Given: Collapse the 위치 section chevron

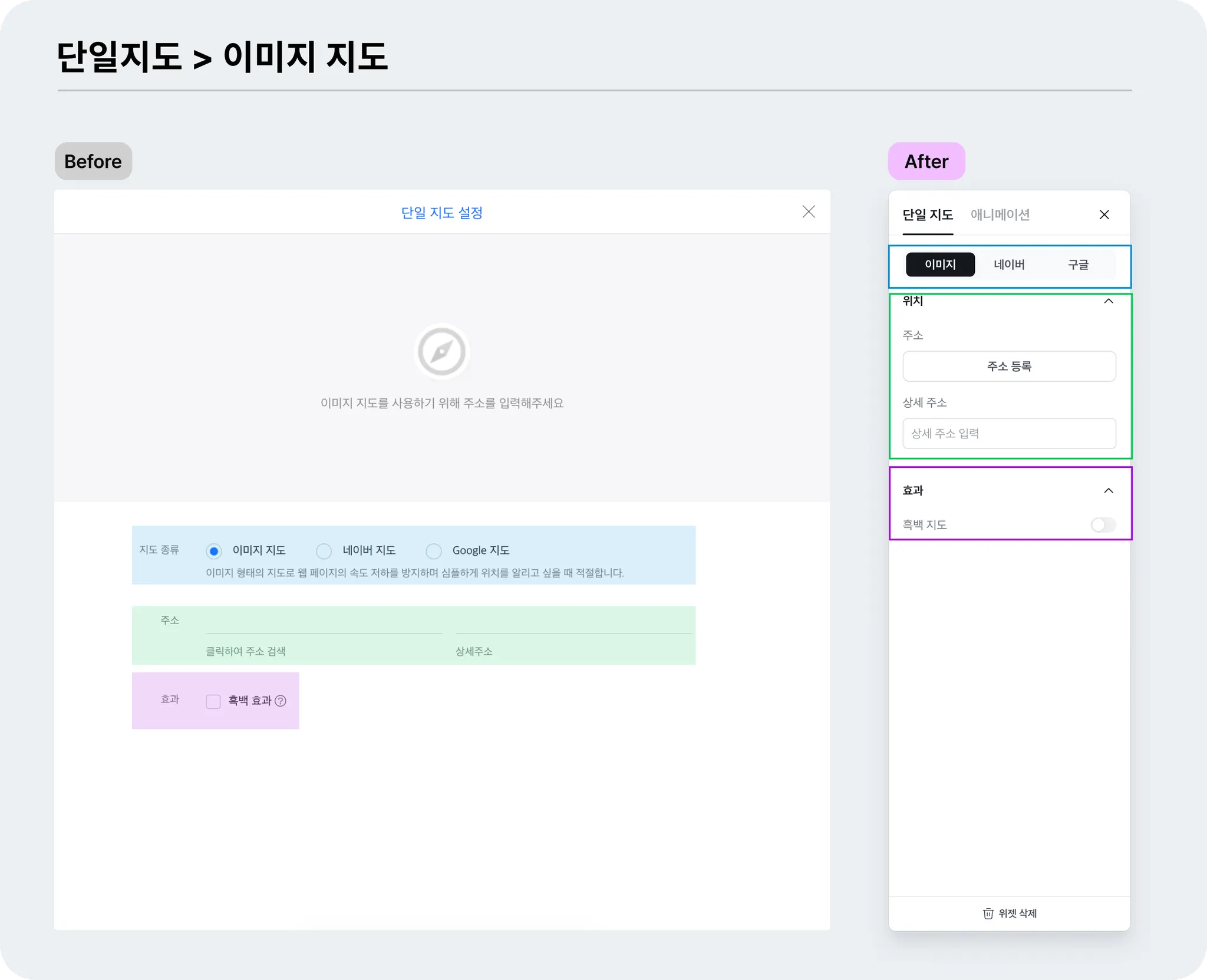Looking at the screenshot, I should pyautogui.click(x=1108, y=301).
